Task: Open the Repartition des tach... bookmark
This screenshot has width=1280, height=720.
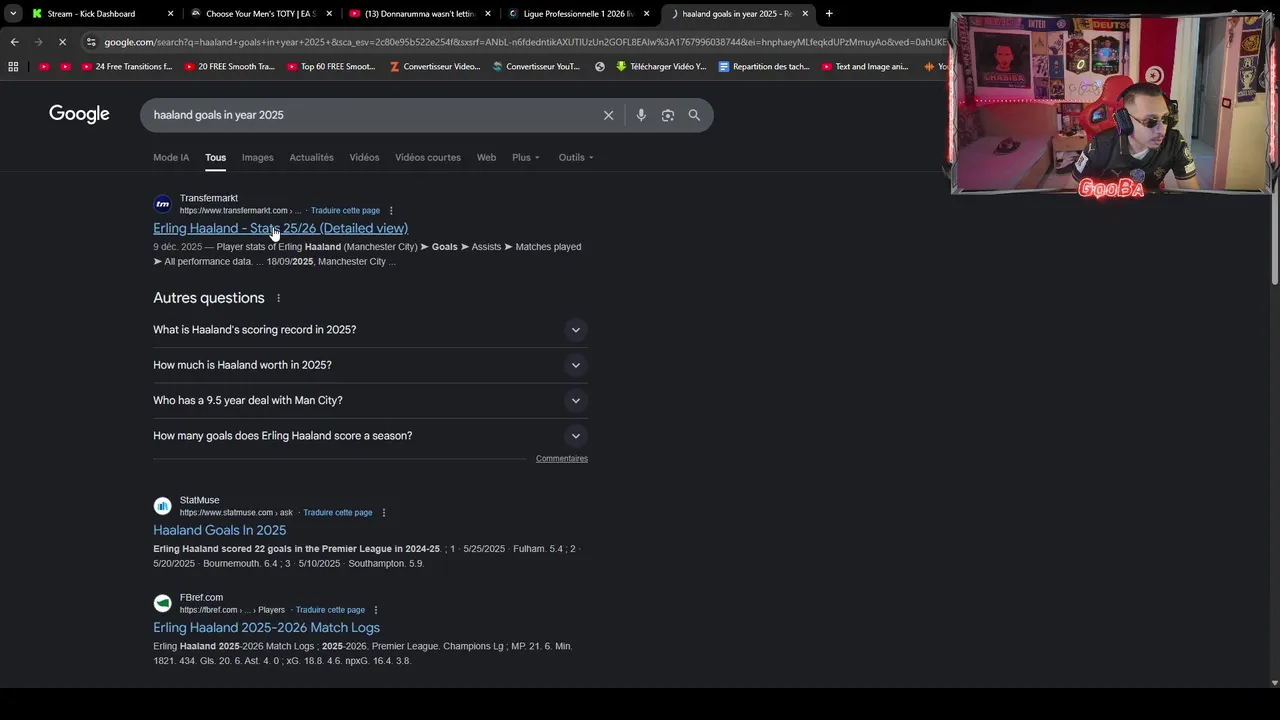Action: coord(764,67)
